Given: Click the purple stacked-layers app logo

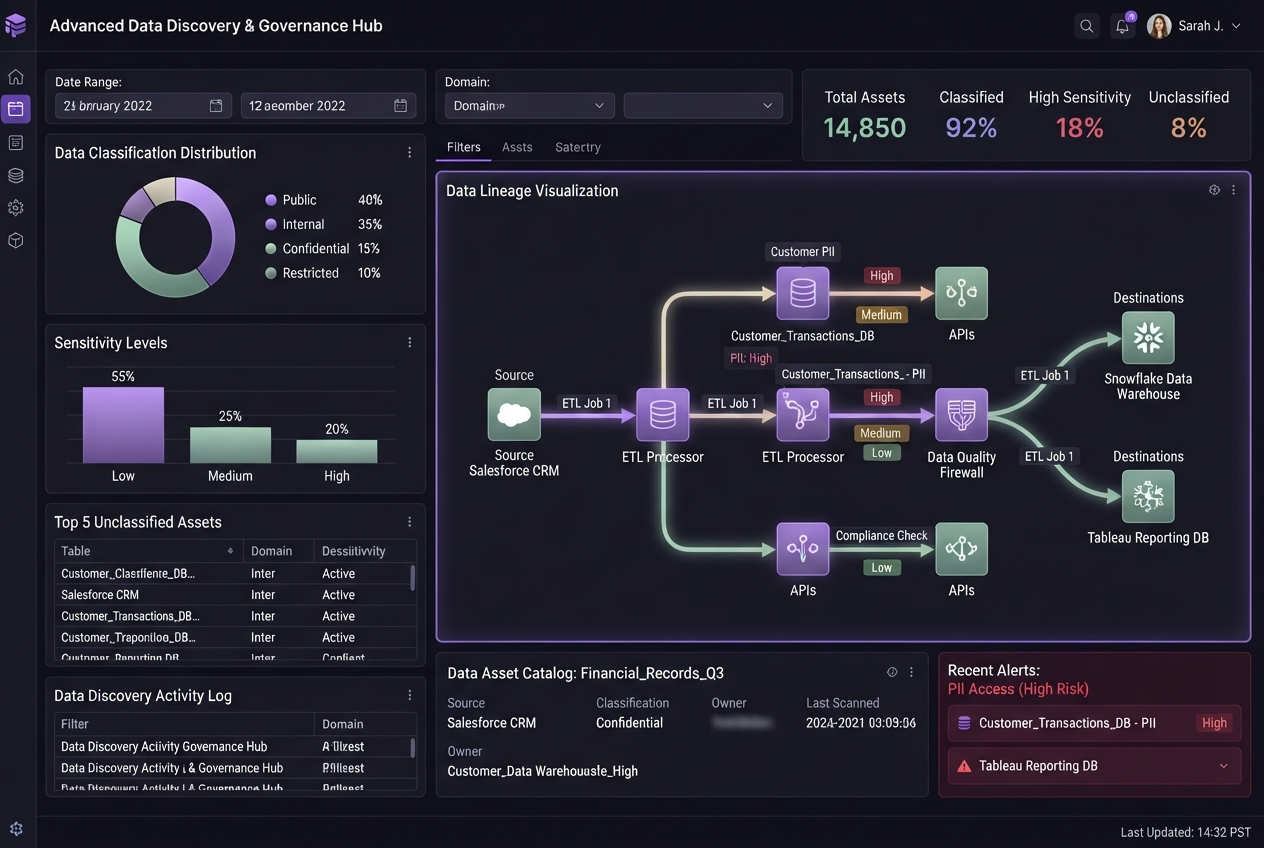Looking at the screenshot, I should (x=16, y=26).
